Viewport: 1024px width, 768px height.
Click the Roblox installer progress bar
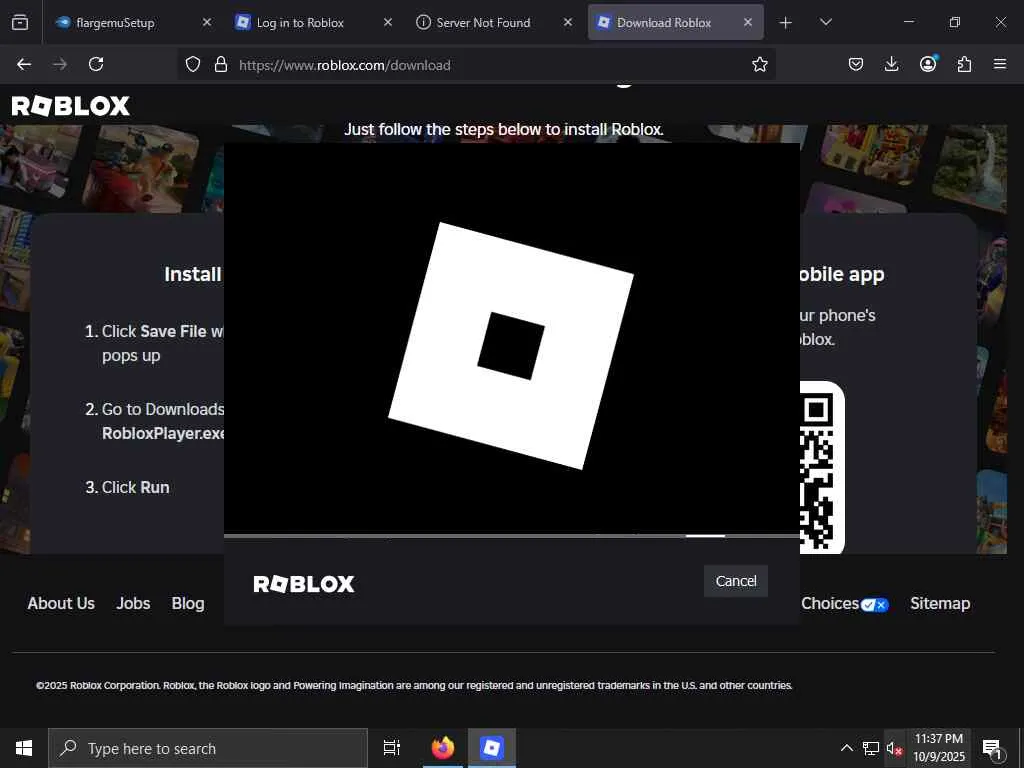(512, 536)
